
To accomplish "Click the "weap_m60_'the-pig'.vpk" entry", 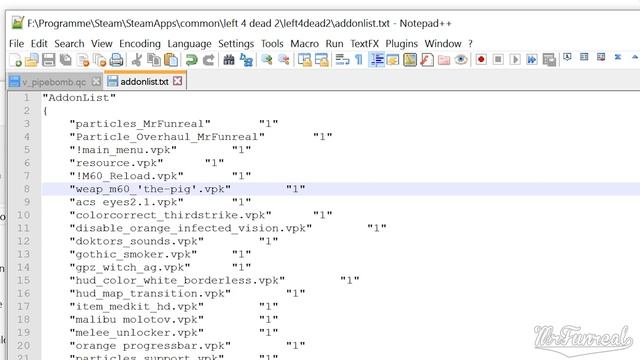I will (x=150, y=189).
